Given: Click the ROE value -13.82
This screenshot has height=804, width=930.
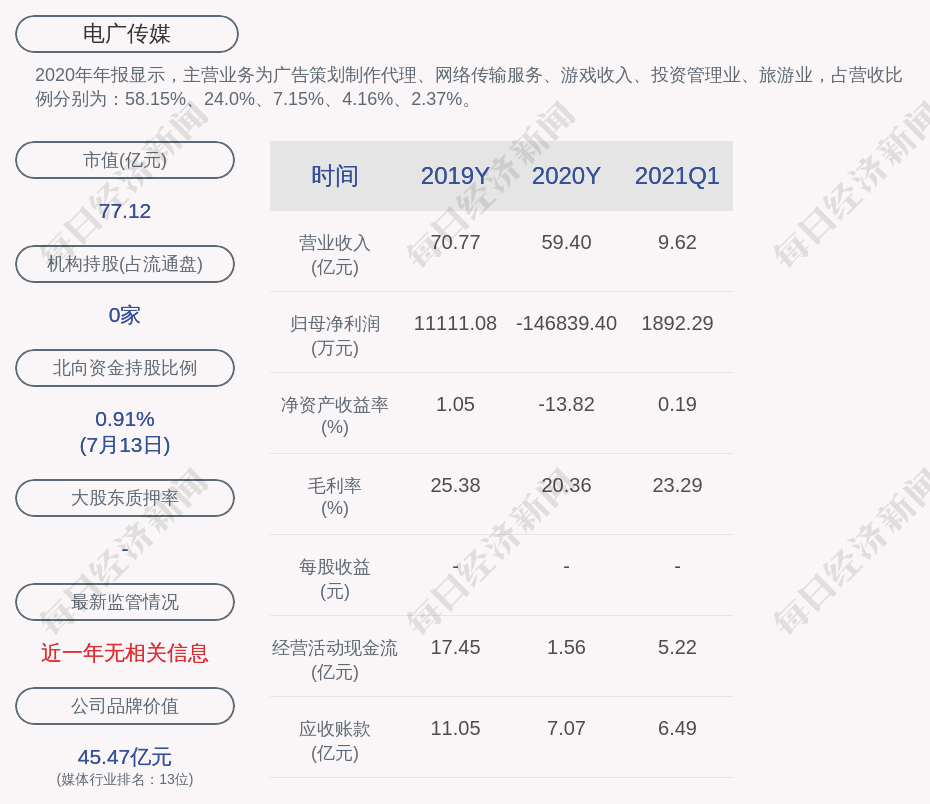Looking at the screenshot, I should tap(566, 404).
